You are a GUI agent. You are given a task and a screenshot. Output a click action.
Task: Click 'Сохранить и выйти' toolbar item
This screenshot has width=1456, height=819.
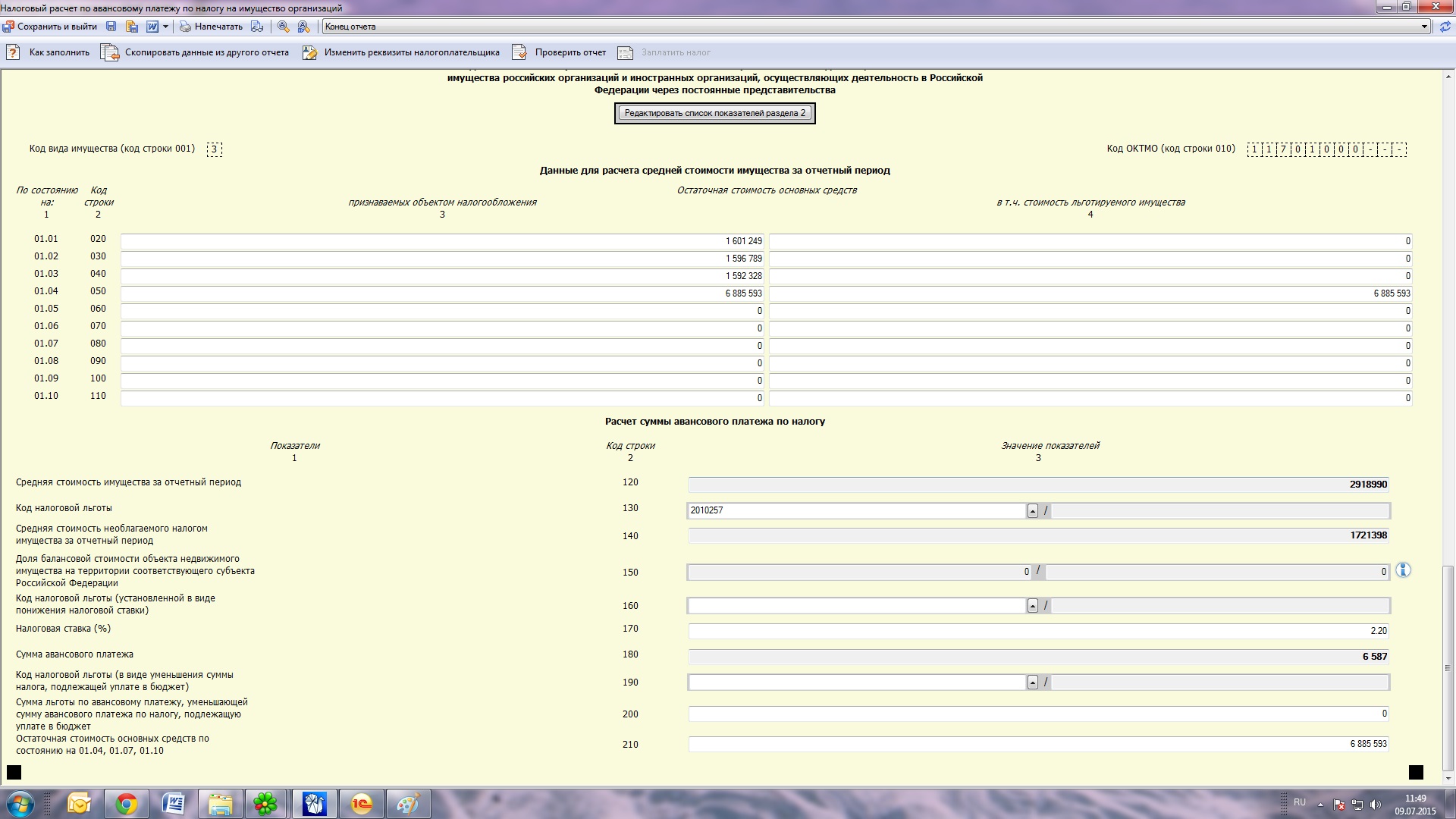tap(50, 27)
